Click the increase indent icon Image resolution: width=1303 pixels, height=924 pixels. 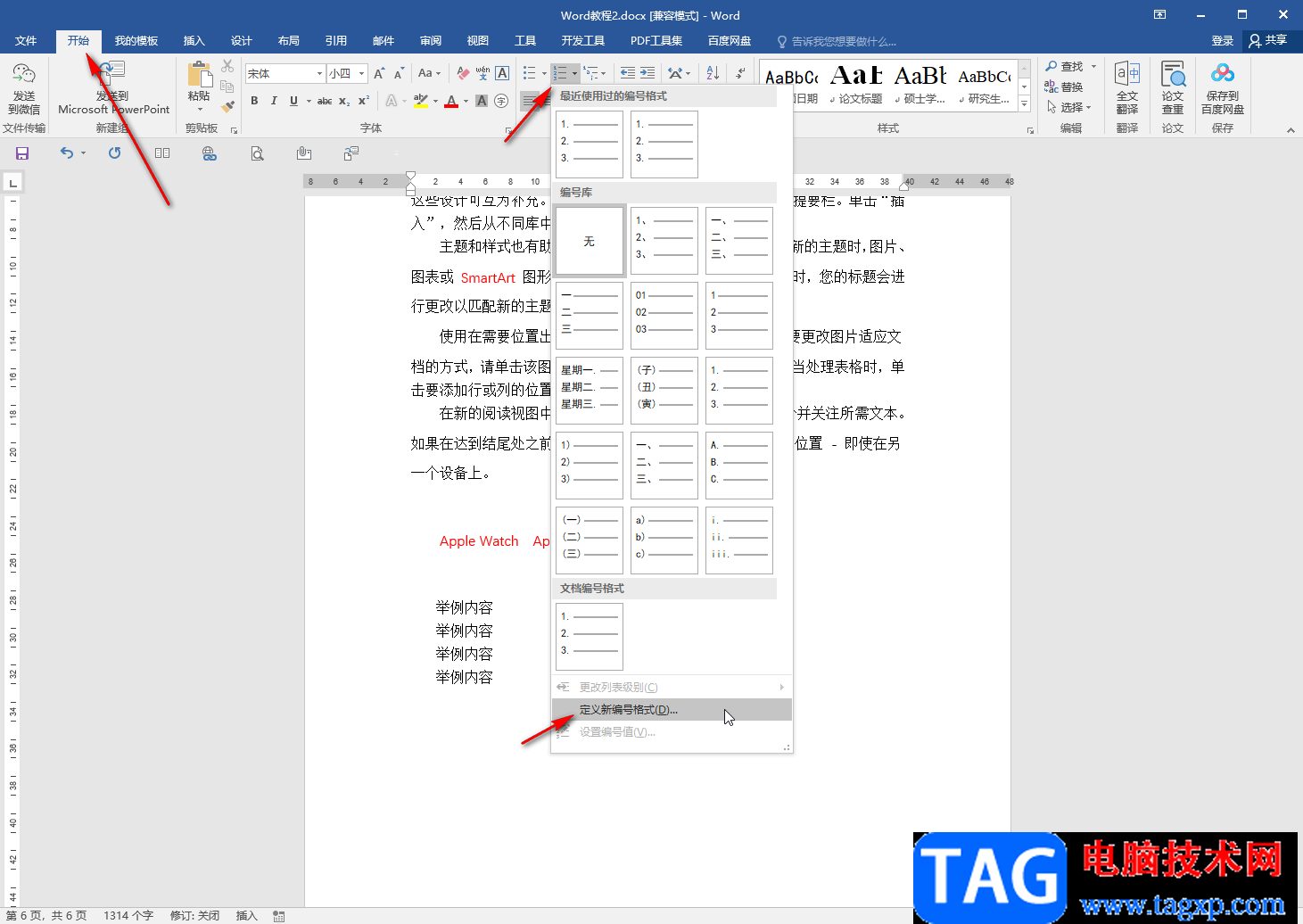647,73
